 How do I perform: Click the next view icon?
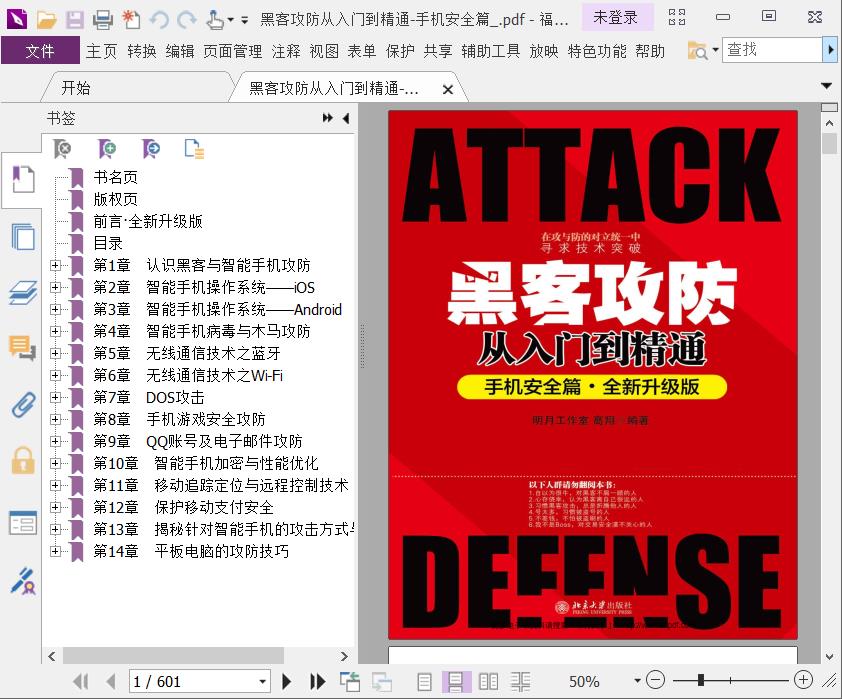tap(382, 681)
